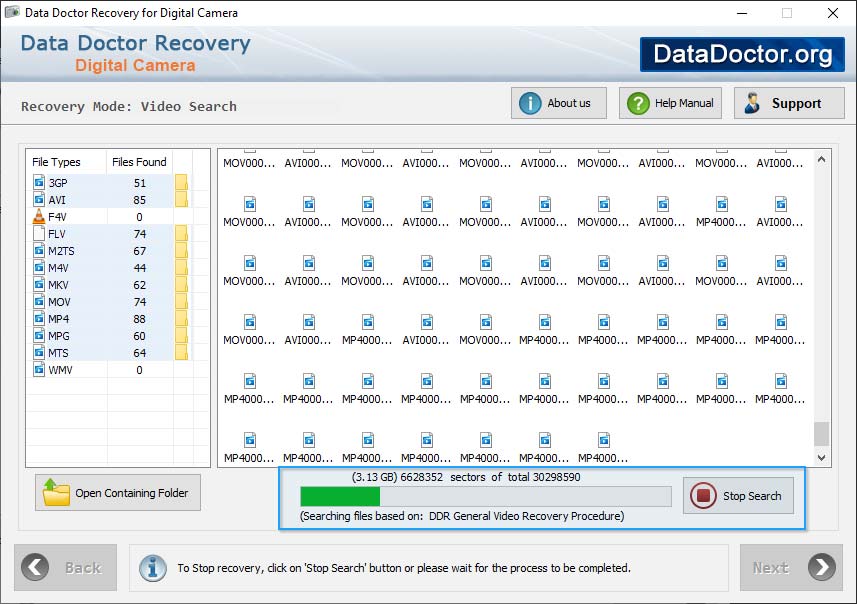This screenshot has height=604, width=857.
Task: Select the MTS row label
Action: point(58,353)
